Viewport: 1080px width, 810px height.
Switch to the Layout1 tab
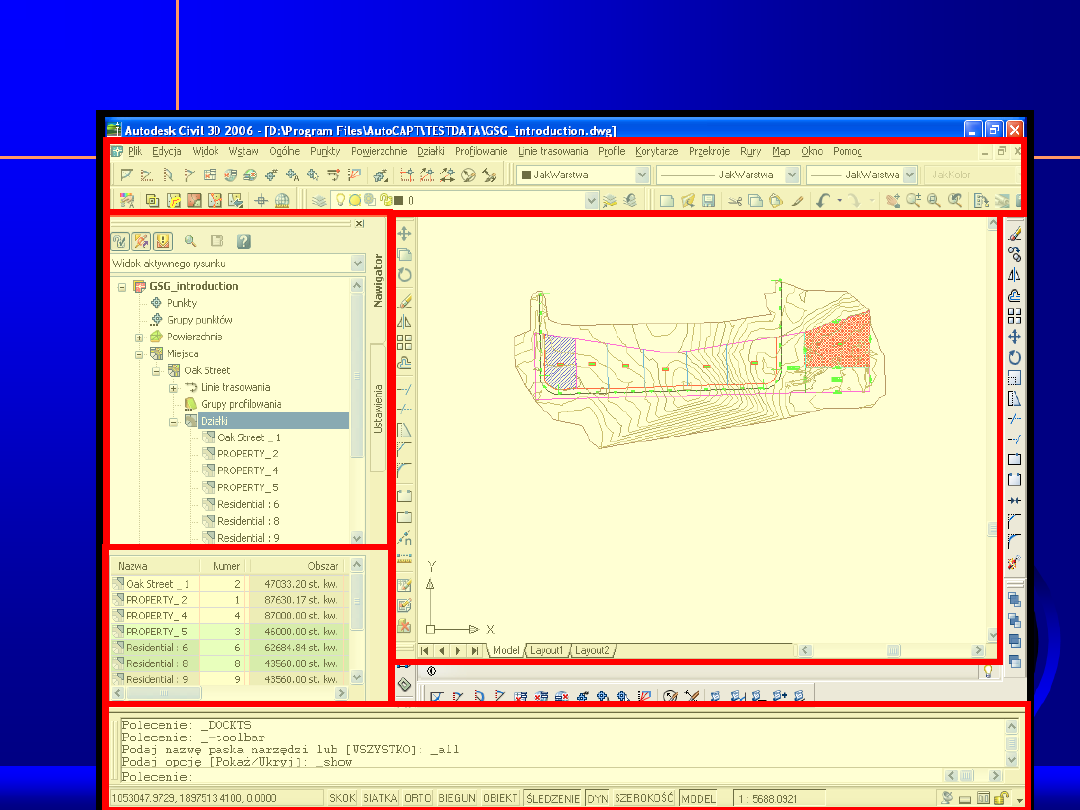pos(547,650)
